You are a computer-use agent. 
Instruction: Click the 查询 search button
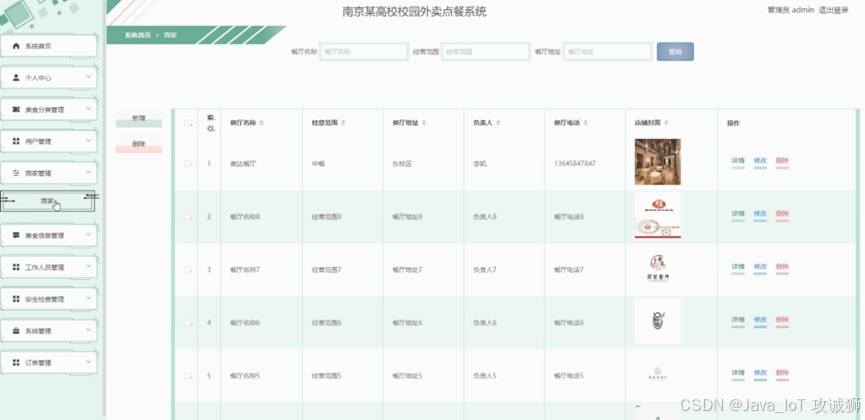tap(675, 52)
